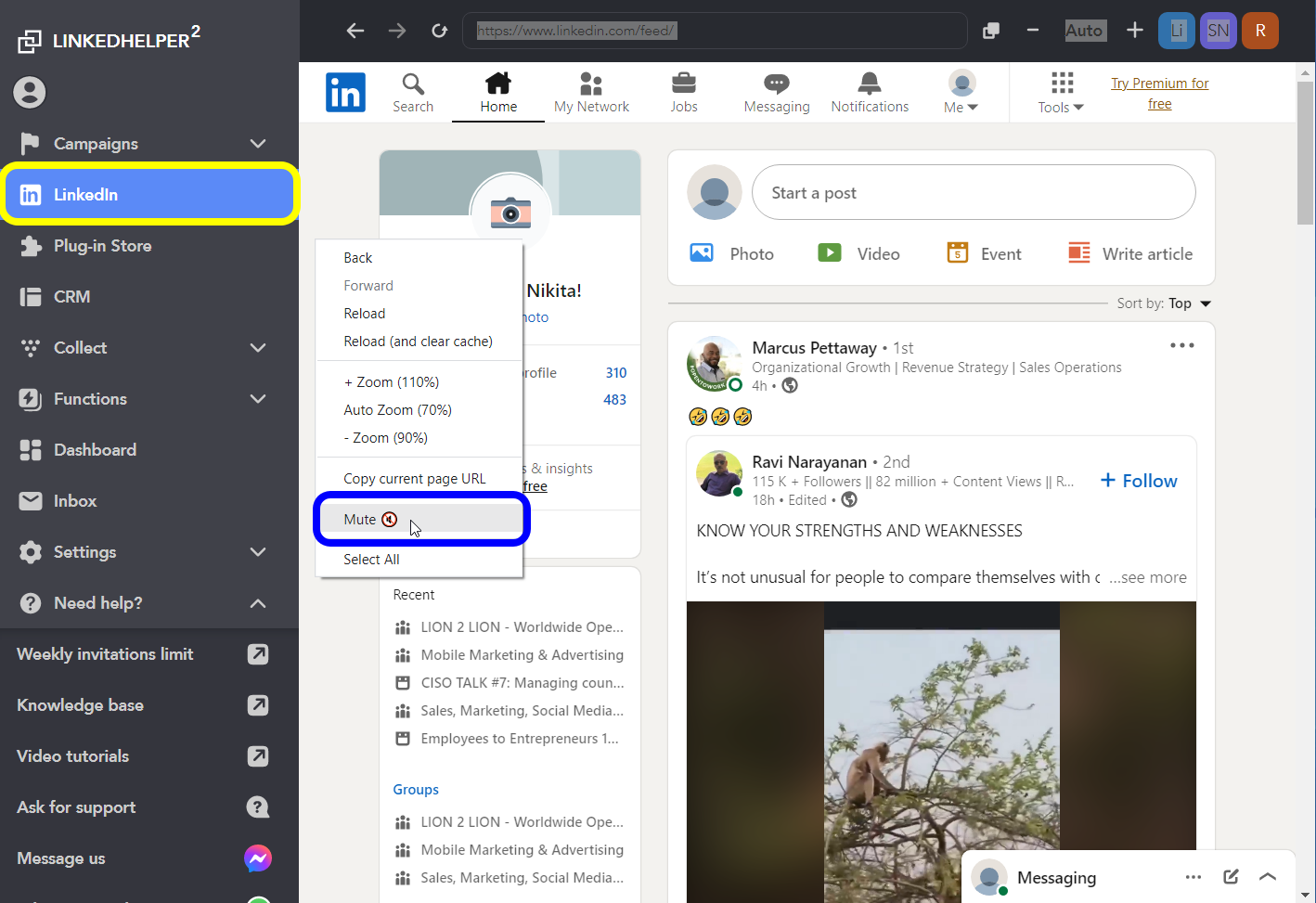Open Knowledge base external link icon
Viewport: 1316px width, 903px height.
[x=258, y=705]
